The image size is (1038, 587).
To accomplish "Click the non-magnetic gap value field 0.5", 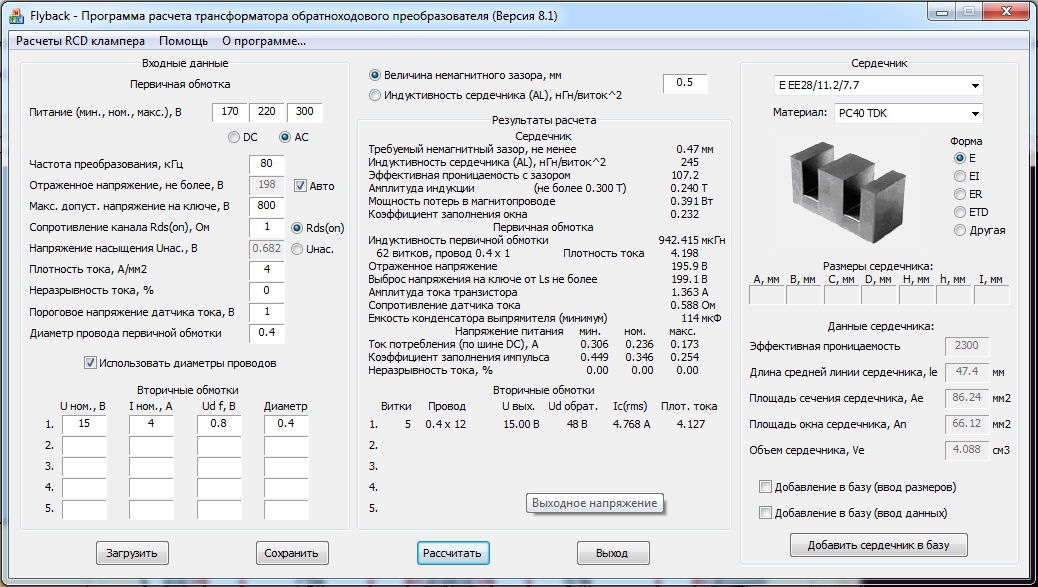I will pyautogui.click(x=684, y=83).
